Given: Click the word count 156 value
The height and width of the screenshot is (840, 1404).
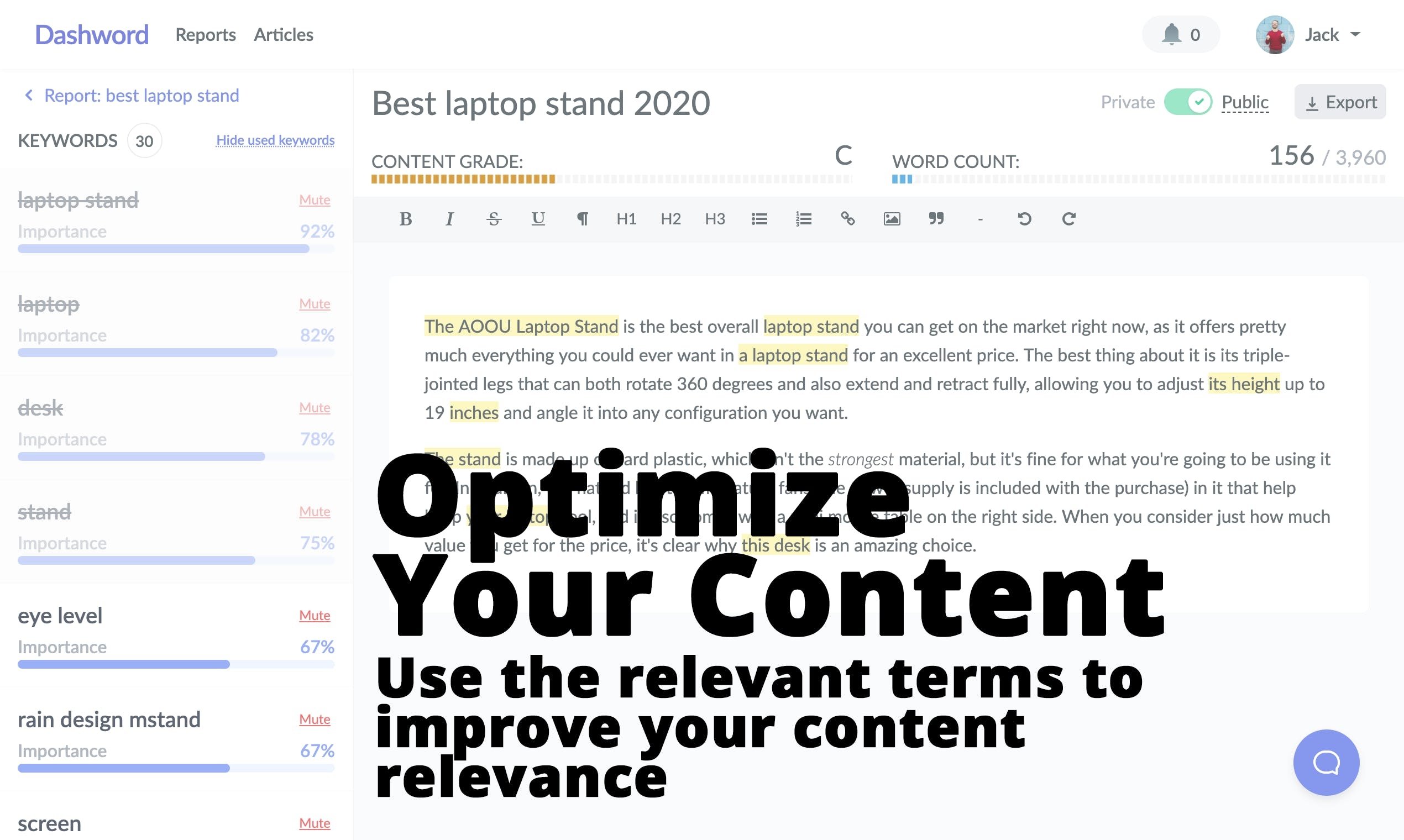Looking at the screenshot, I should tap(1291, 156).
